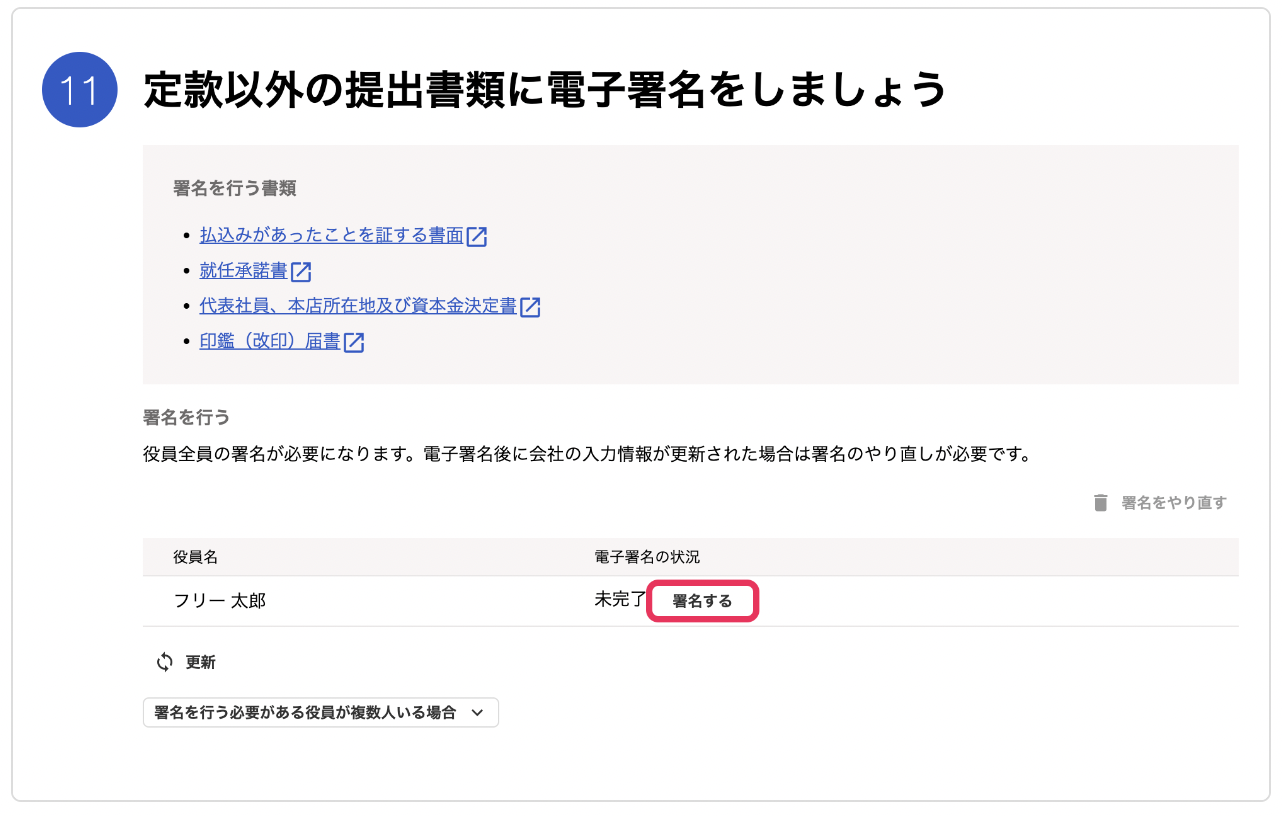Click the refresh arrows icon beside 更新

pos(166,662)
